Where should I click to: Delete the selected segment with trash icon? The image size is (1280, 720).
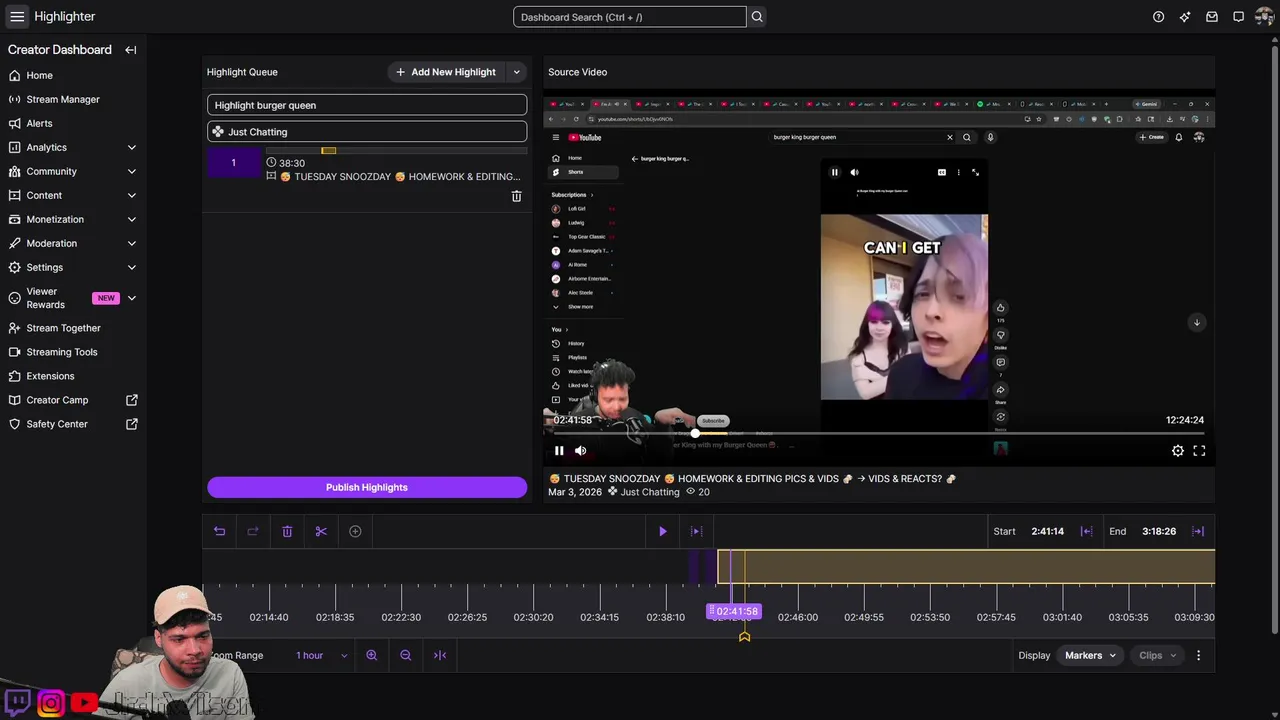click(287, 532)
